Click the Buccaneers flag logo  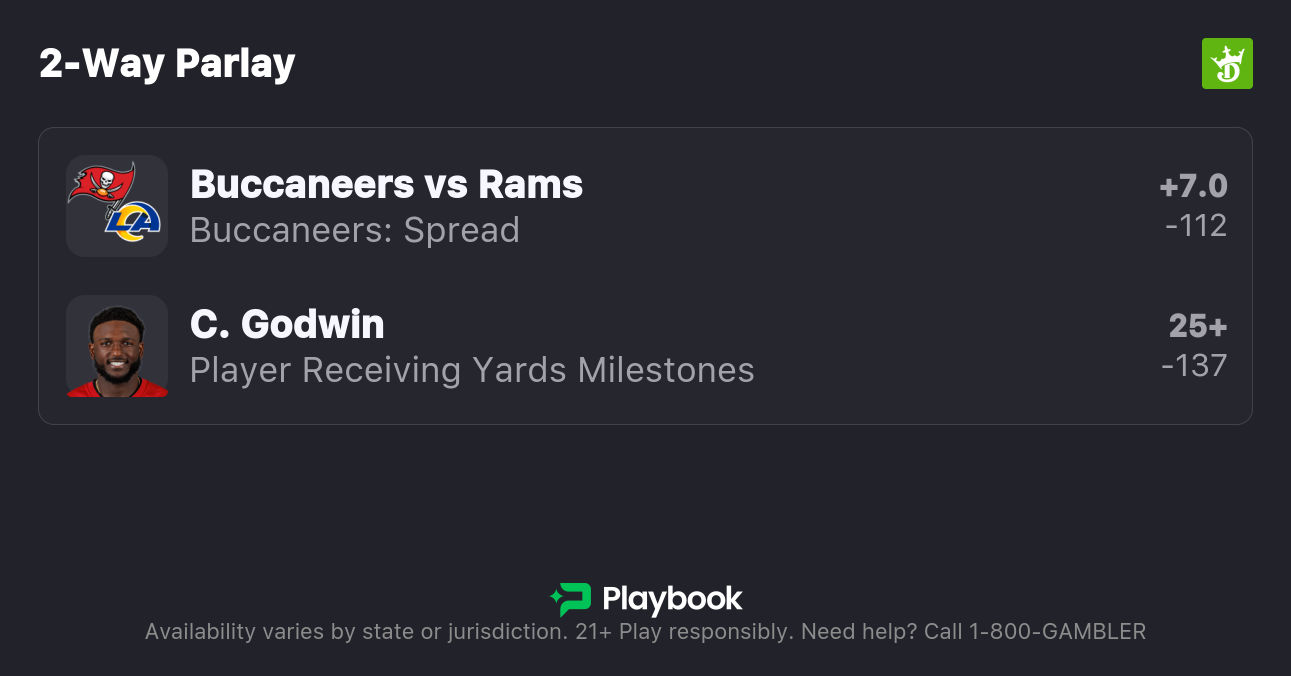[x=102, y=185]
